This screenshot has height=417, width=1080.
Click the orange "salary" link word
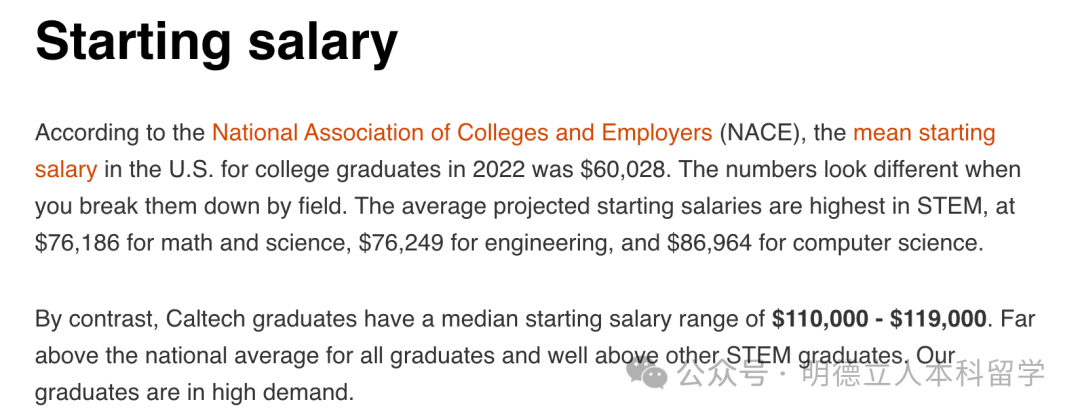pyautogui.click(x=66, y=169)
